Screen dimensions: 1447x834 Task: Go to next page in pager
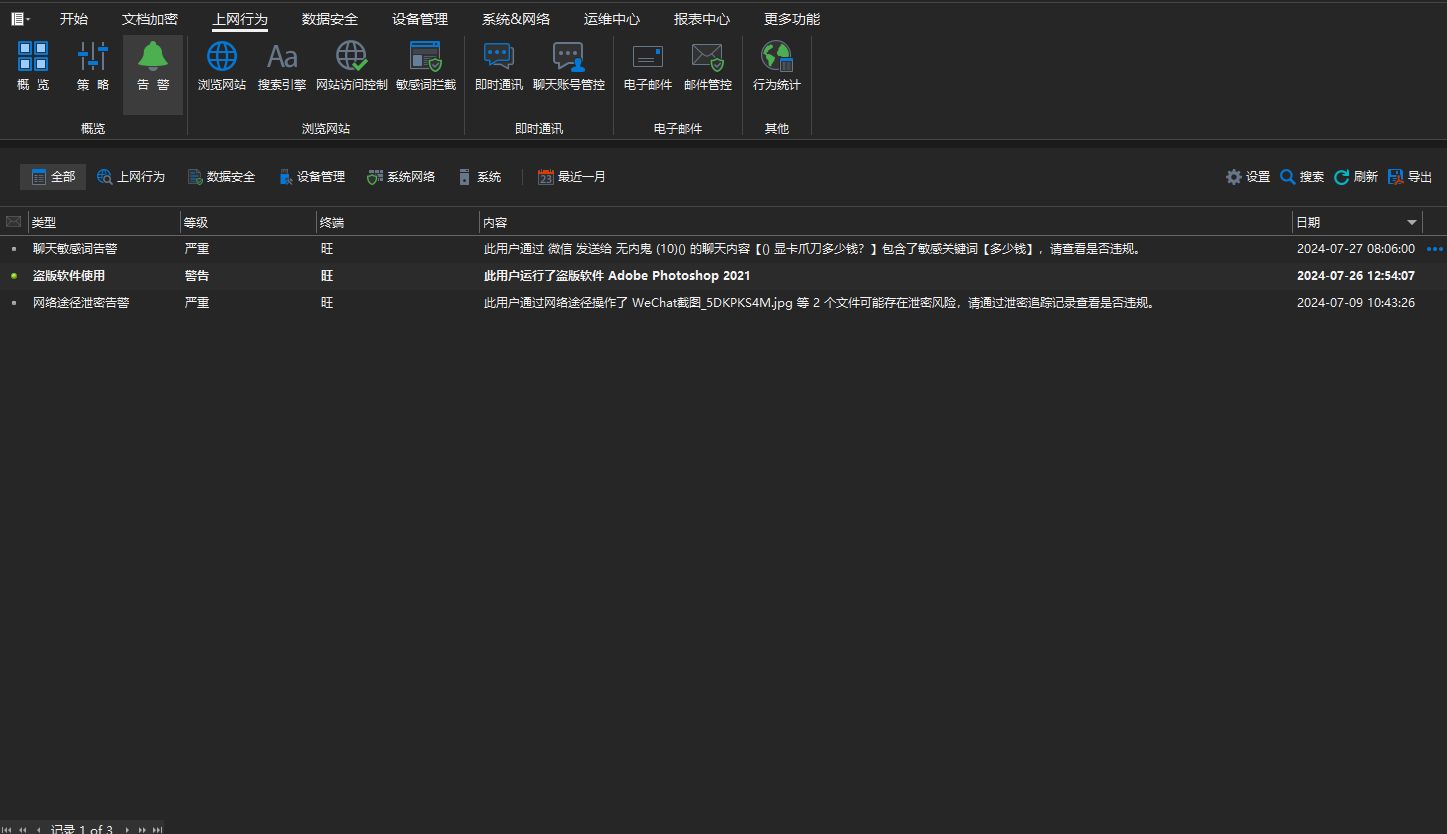(142, 829)
